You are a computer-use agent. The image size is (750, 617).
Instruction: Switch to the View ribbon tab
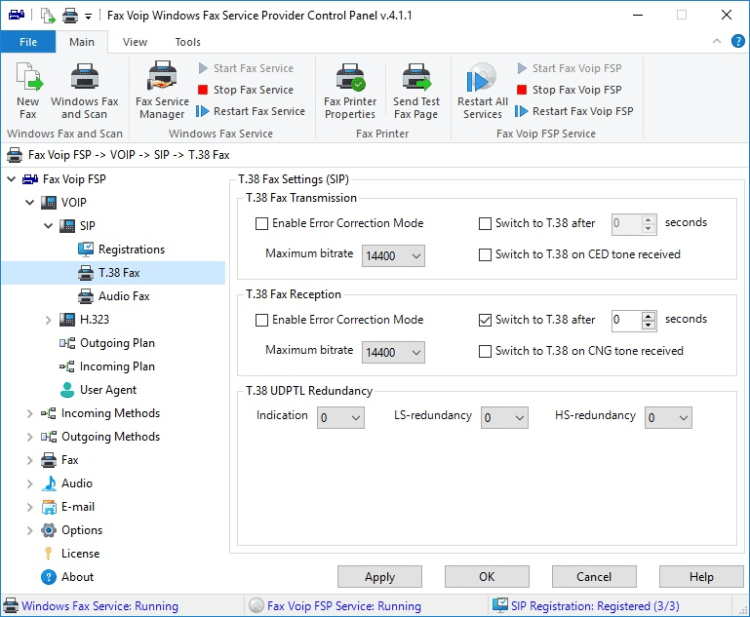(135, 42)
